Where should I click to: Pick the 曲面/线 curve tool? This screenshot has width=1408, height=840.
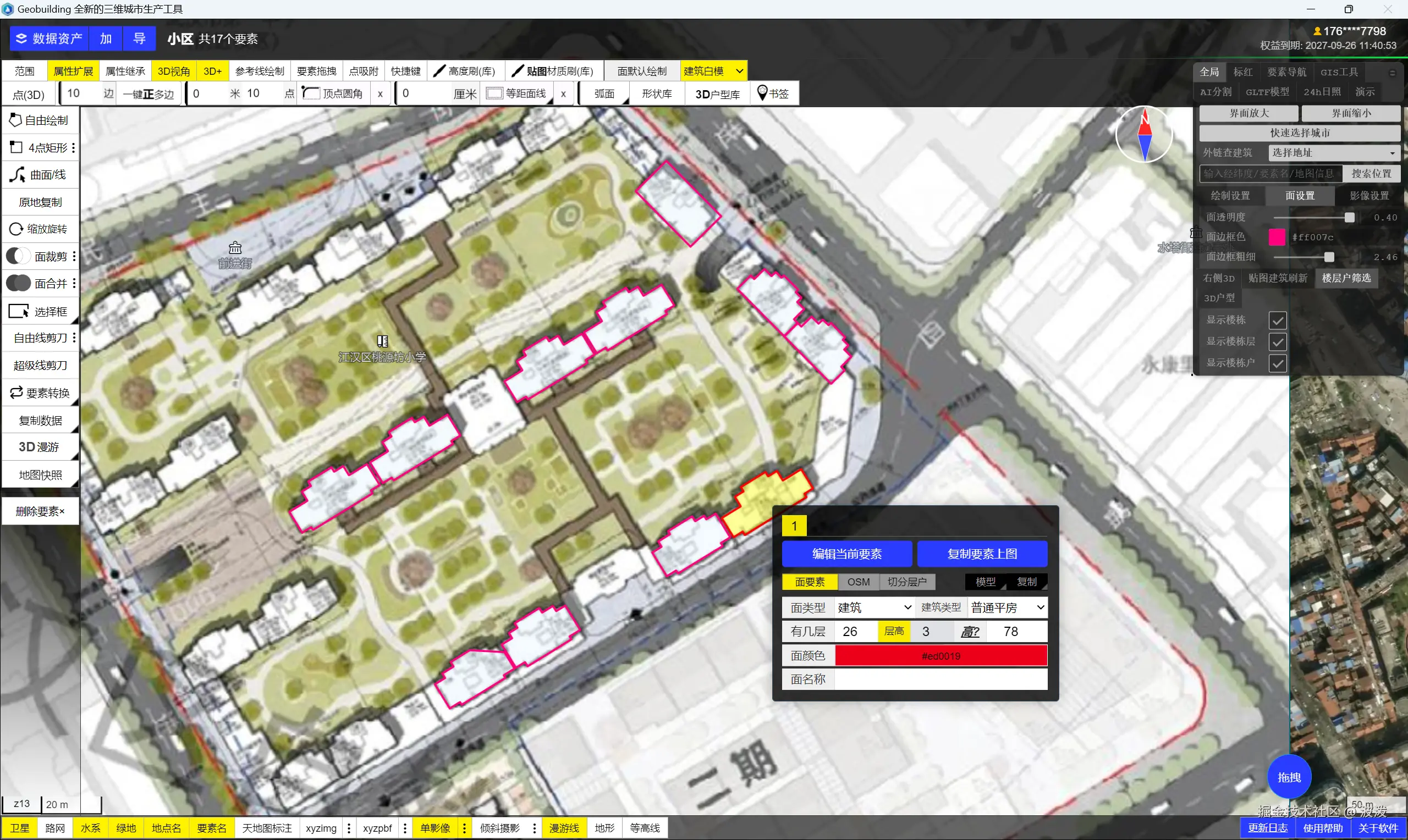tap(40, 175)
